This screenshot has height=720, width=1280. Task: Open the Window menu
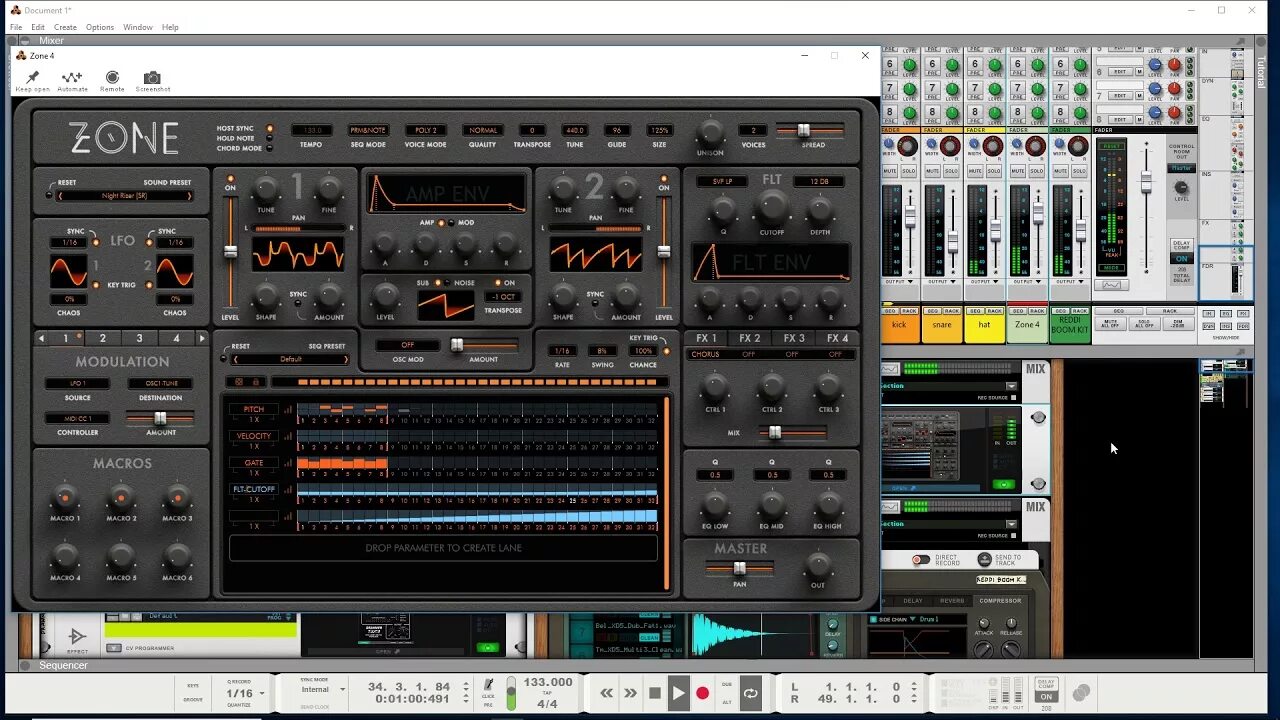(x=138, y=27)
